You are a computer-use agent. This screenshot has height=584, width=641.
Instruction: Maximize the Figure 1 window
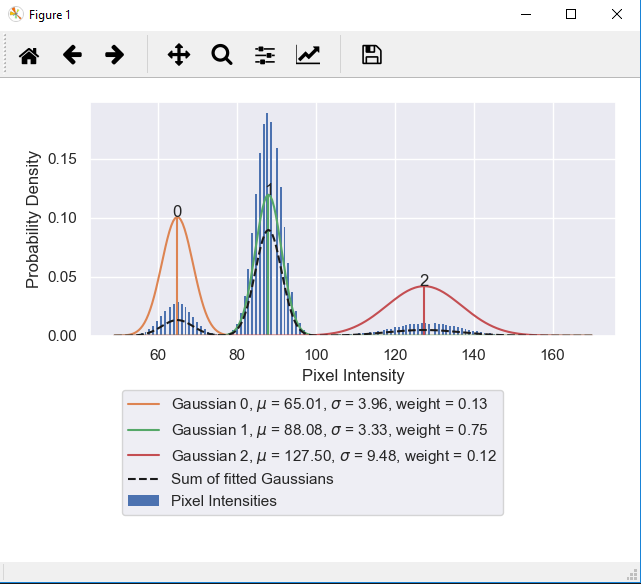coord(571,14)
